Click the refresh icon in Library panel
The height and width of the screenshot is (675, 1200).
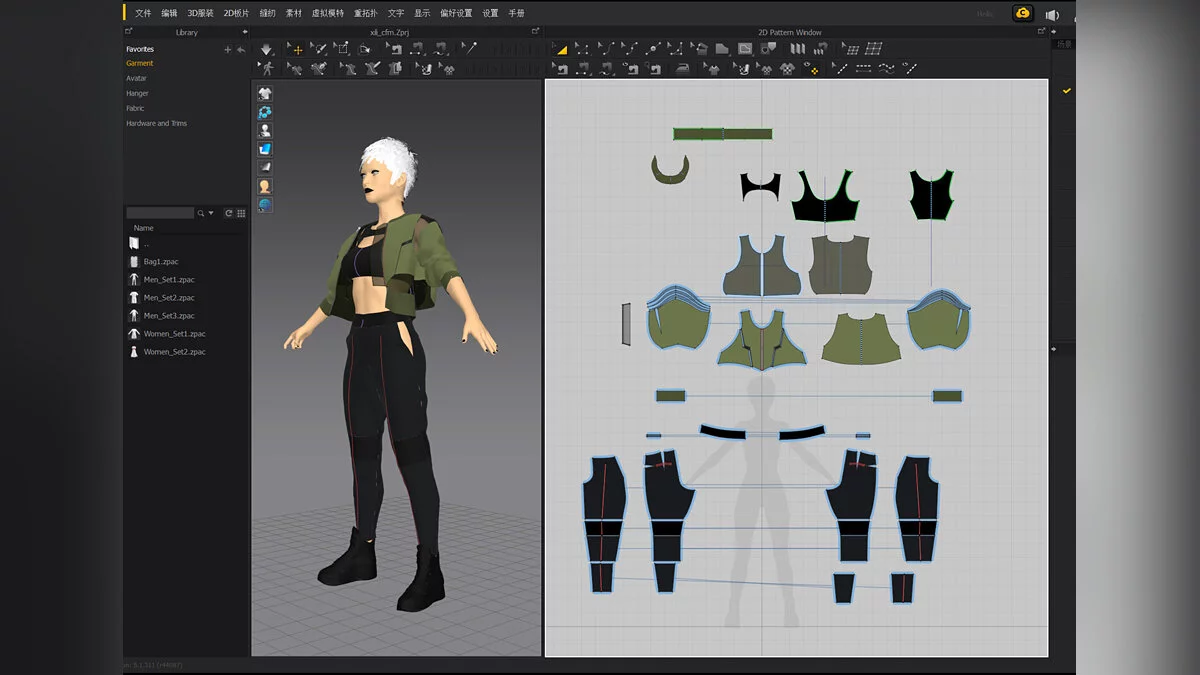point(228,213)
